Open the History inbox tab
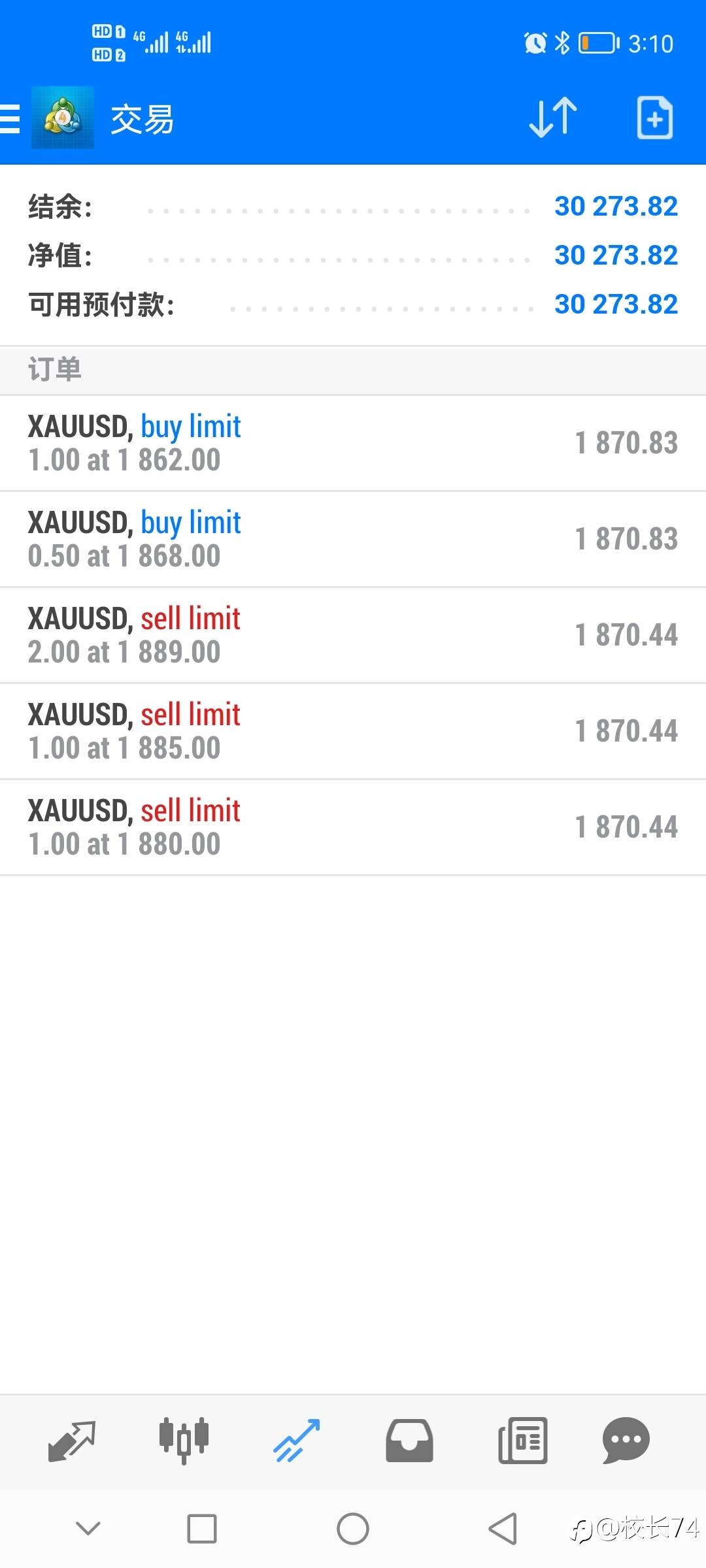706x1568 pixels. tap(409, 1441)
